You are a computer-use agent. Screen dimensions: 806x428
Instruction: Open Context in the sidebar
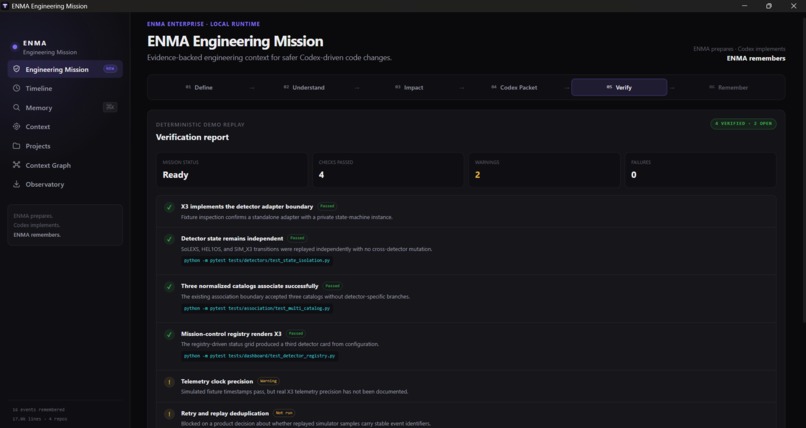[65, 126]
